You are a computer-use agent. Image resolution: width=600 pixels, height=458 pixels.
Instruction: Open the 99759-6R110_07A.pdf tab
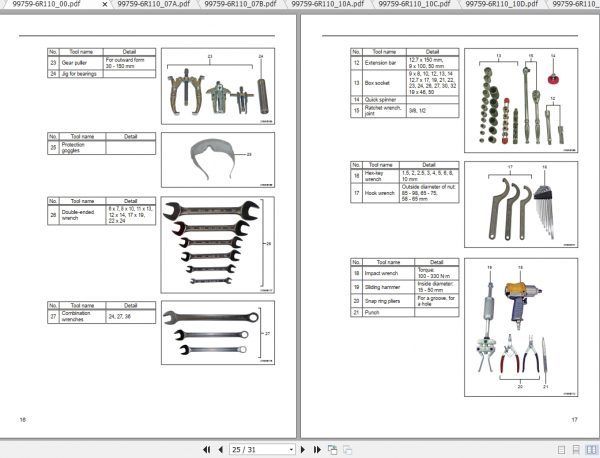pos(153,4)
